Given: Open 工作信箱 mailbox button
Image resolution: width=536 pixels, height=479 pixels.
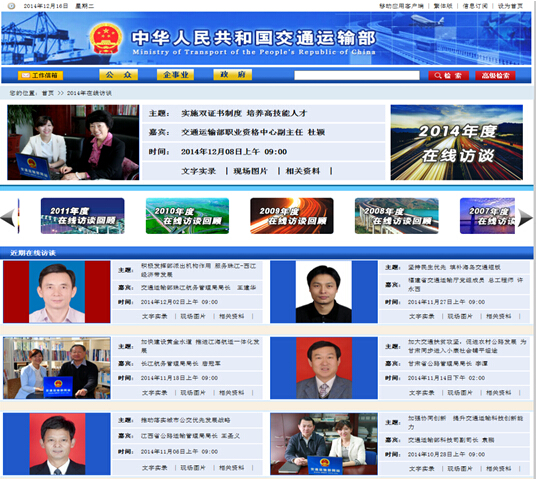Looking at the screenshot, I should (x=40, y=75).
